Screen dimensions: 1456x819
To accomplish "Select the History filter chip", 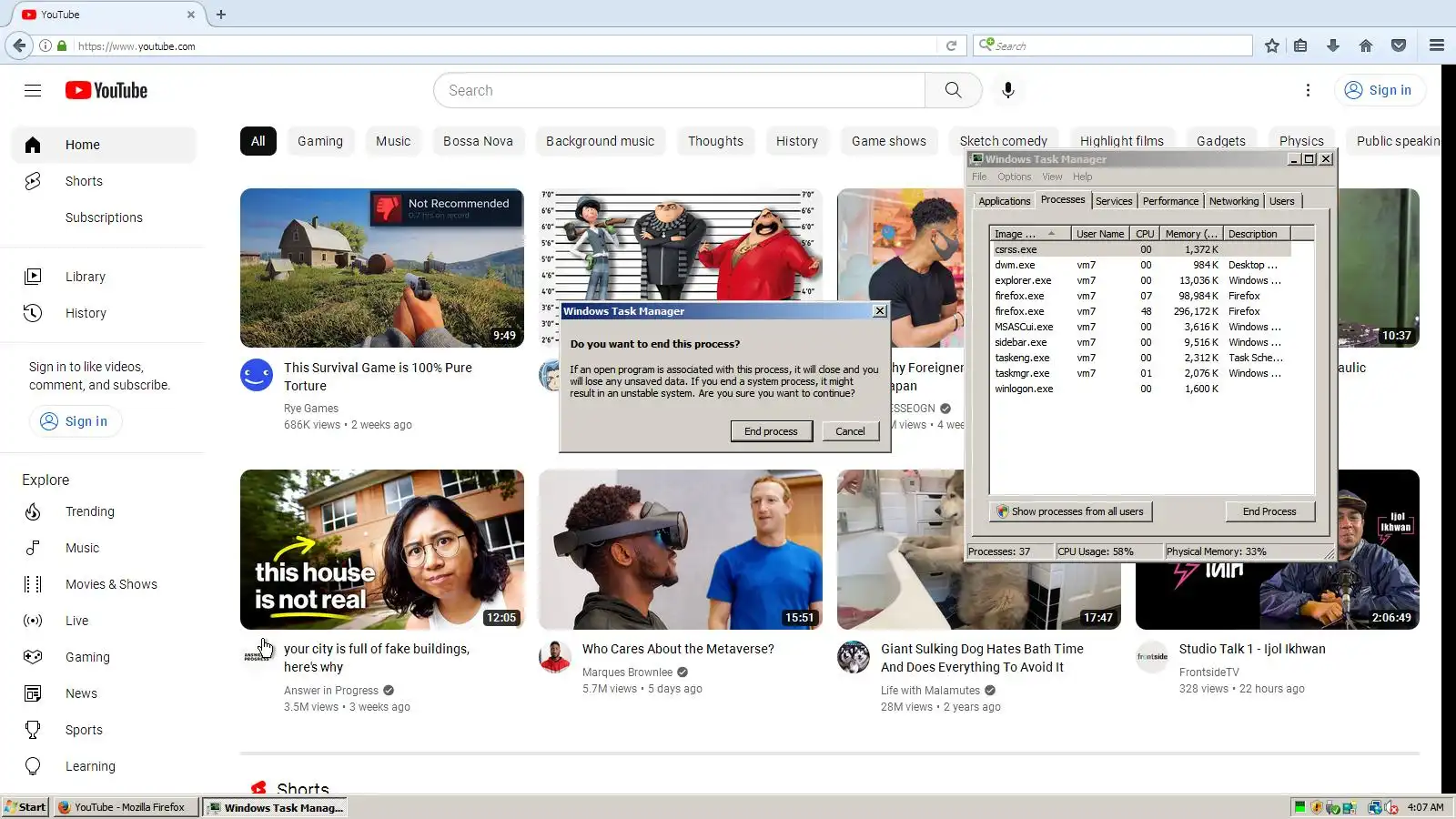I will click(797, 141).
